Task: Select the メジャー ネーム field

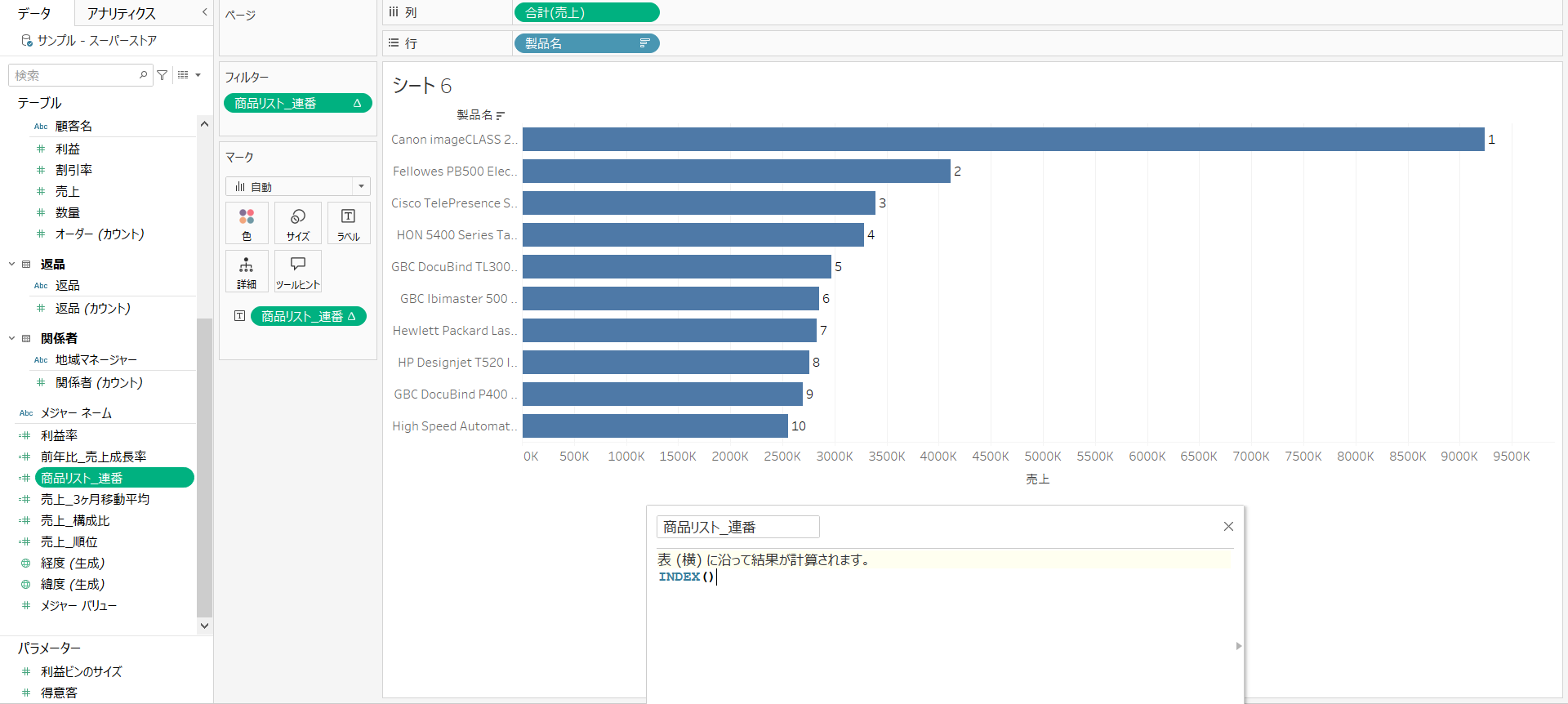Action: point(76,413)
